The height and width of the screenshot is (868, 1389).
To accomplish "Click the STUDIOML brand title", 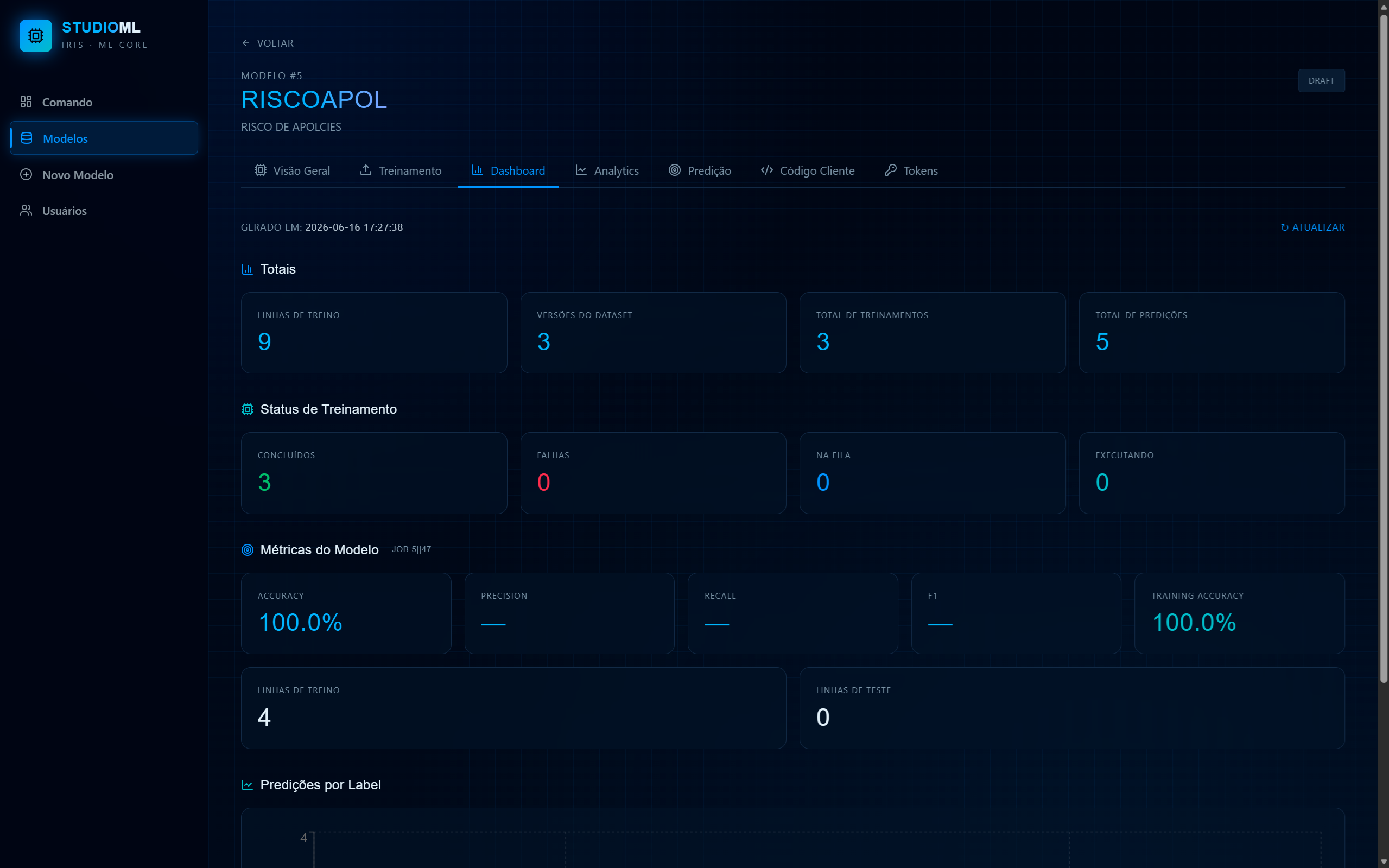I will 101,27.
